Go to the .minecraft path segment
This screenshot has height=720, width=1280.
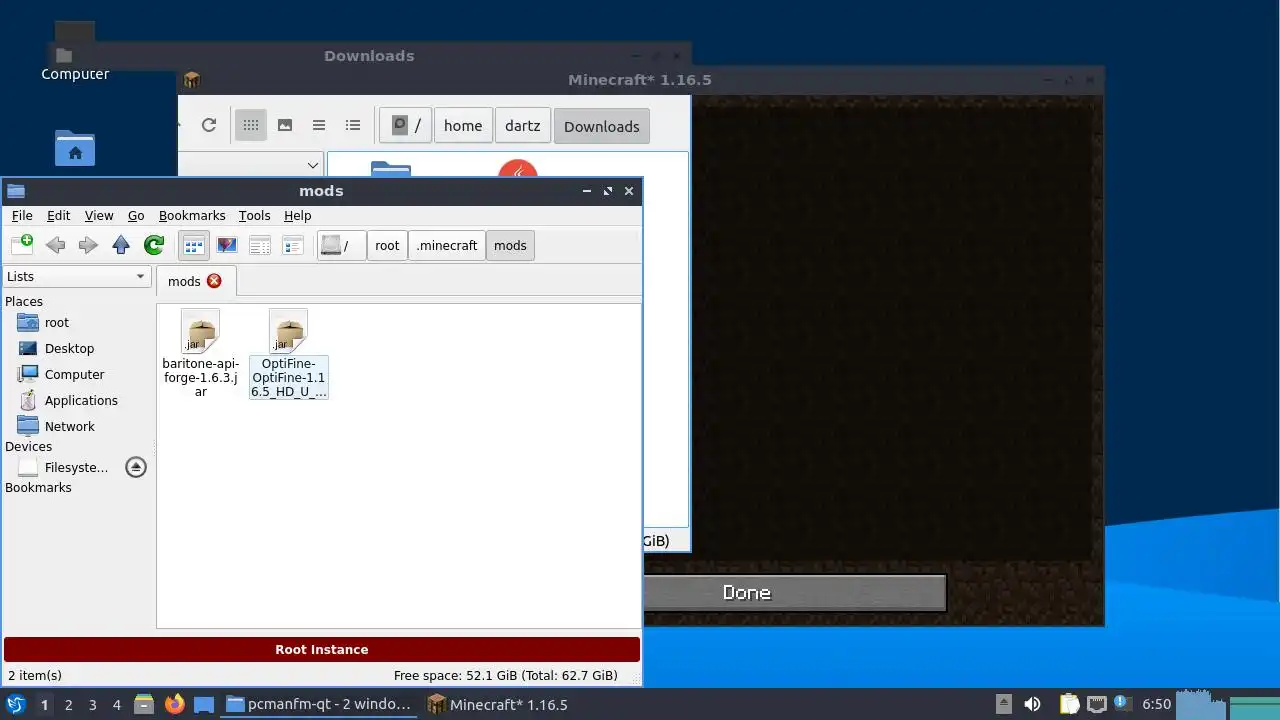click(x=447, y=245)
